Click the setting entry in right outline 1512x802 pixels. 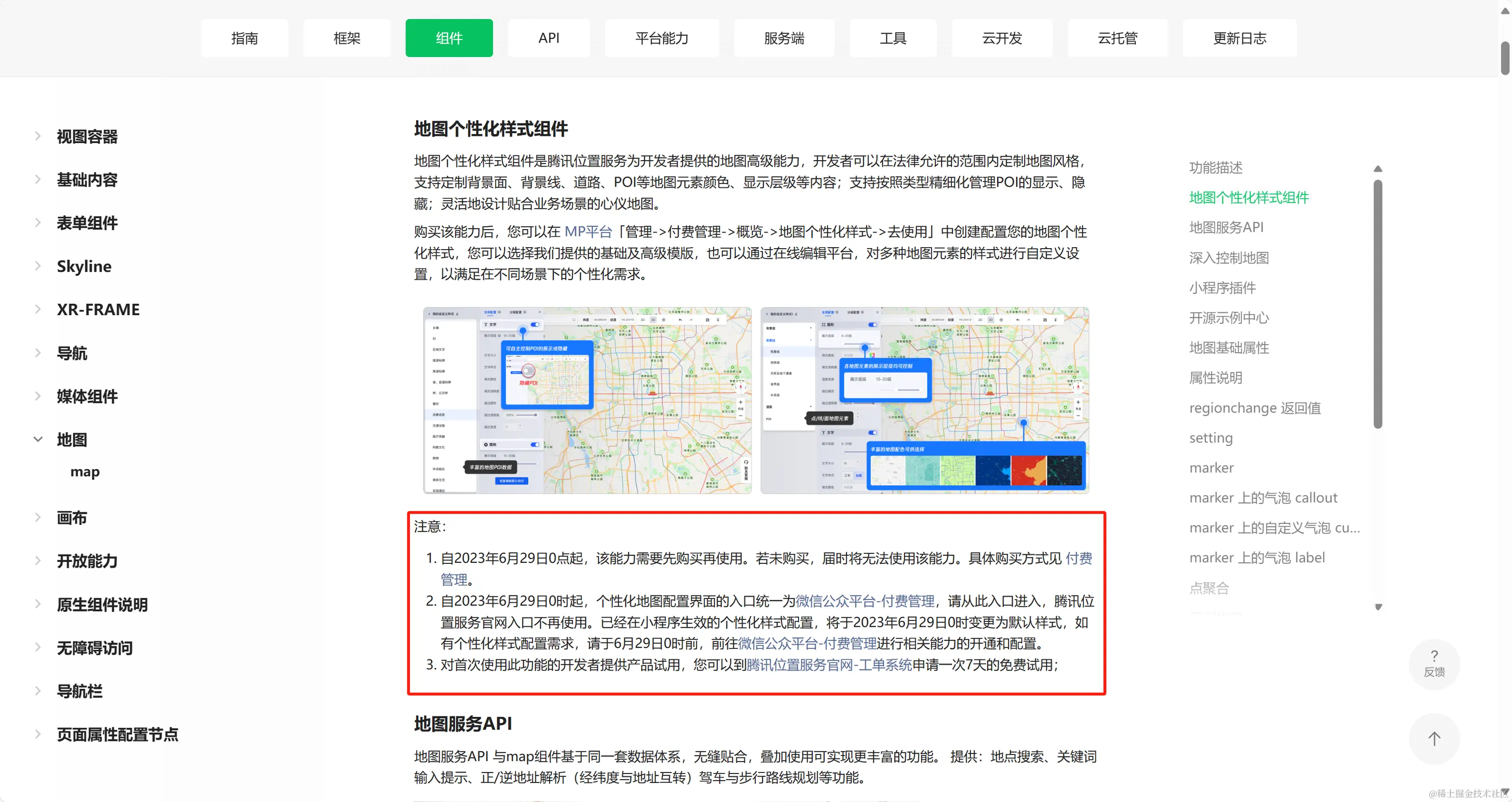pos(1210,437)
